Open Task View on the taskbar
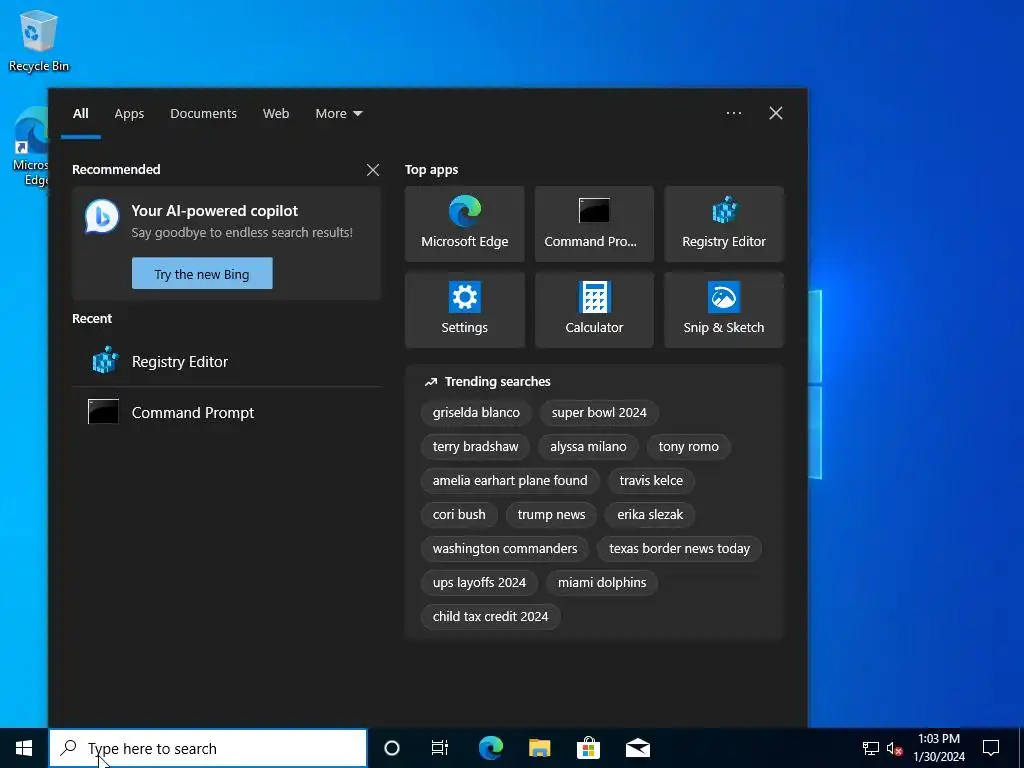The image size is (1024, 768). [x=440, y=748]
